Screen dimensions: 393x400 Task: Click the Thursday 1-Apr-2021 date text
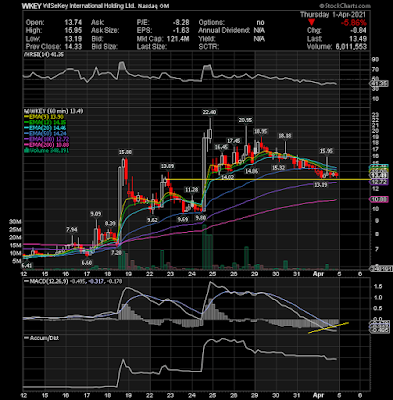click(x=333, y=15)
